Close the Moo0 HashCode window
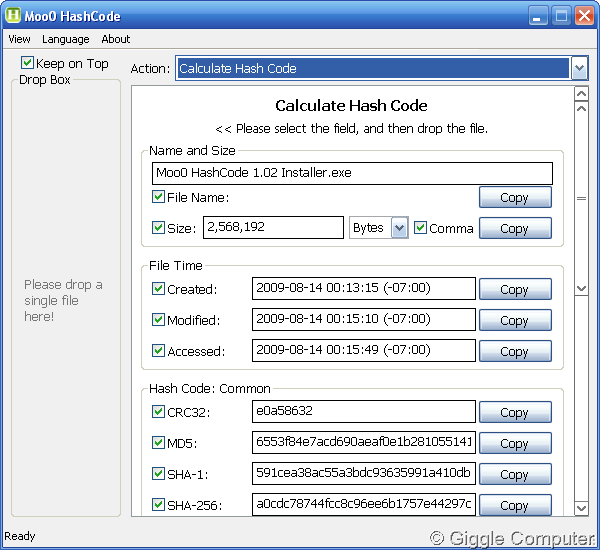 click(x=584, y=16)
